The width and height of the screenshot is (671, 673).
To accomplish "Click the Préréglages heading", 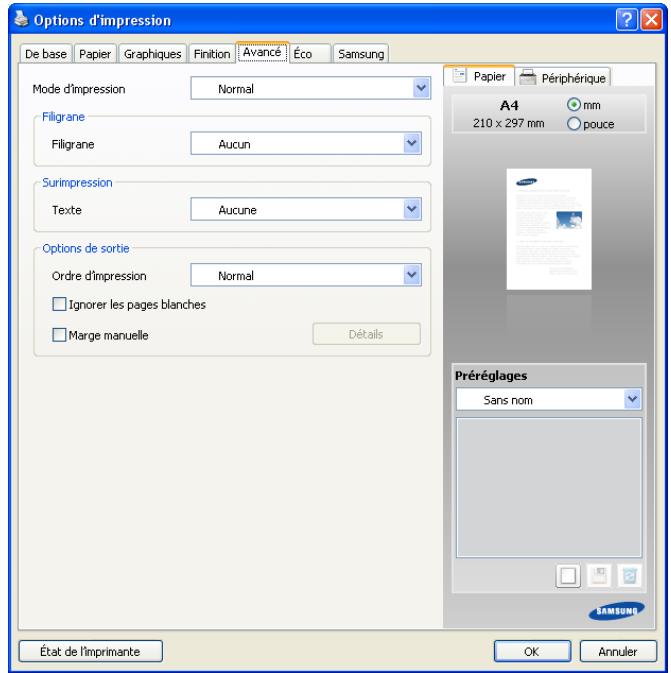I will (x=491, y=376).
